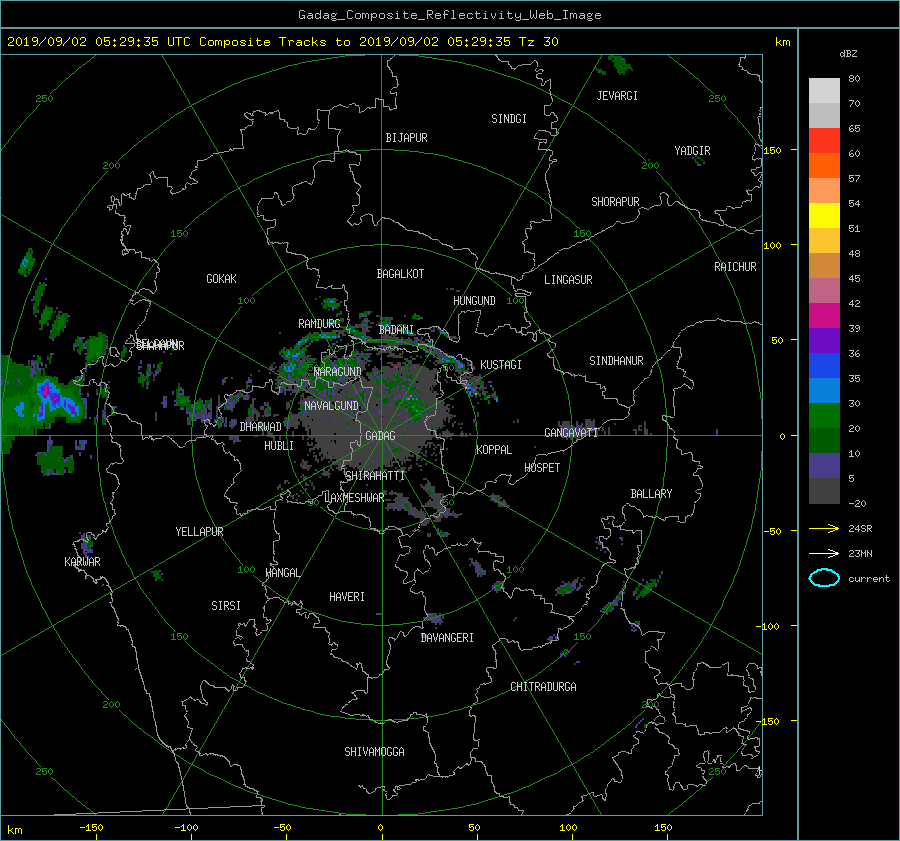Image resolution: width=900 pixels, height=841 pixels.
Task: Click the 35 dBZ blue legend swatch
Action: 824,366
